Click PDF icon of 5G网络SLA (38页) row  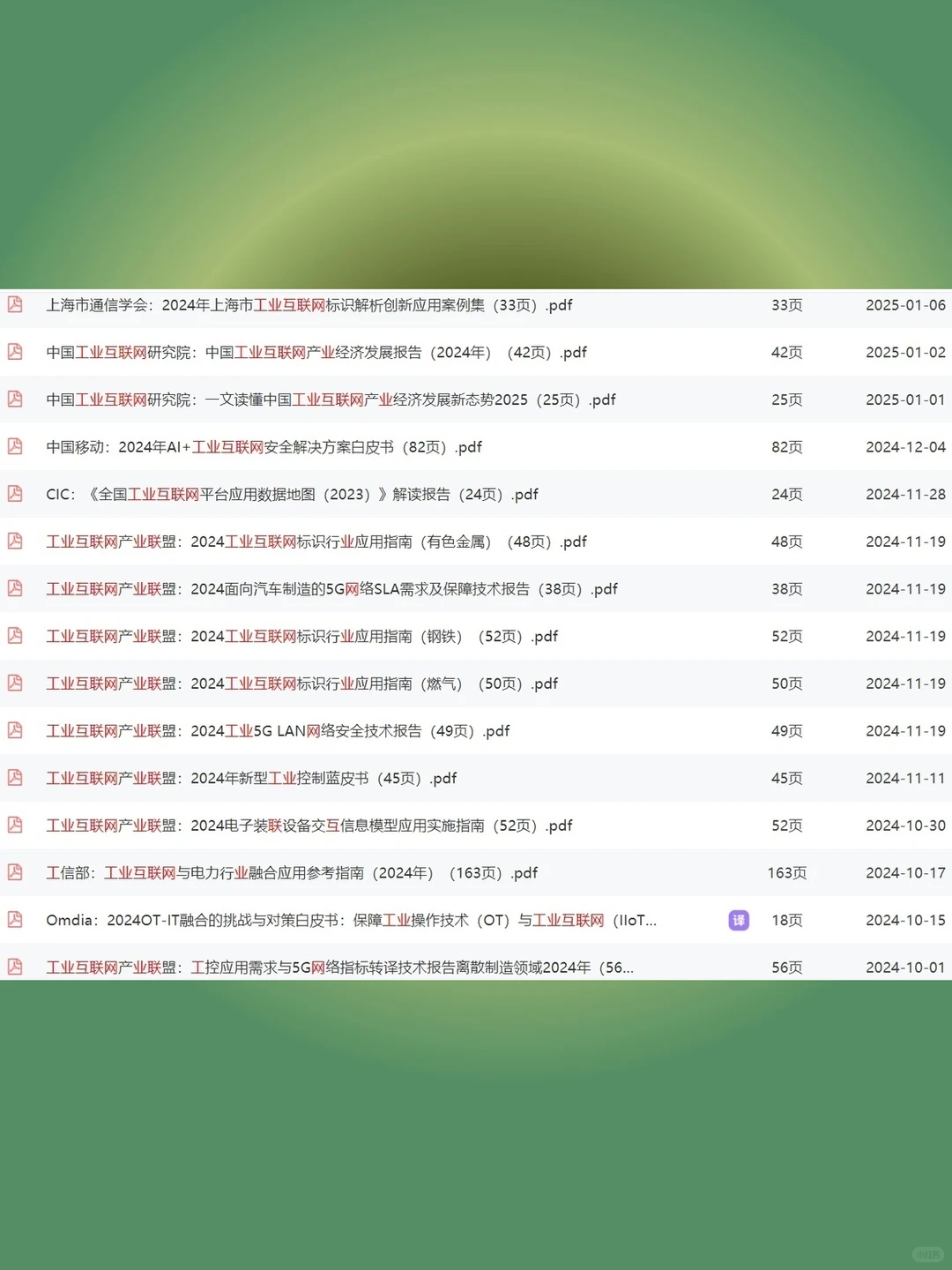15,588
